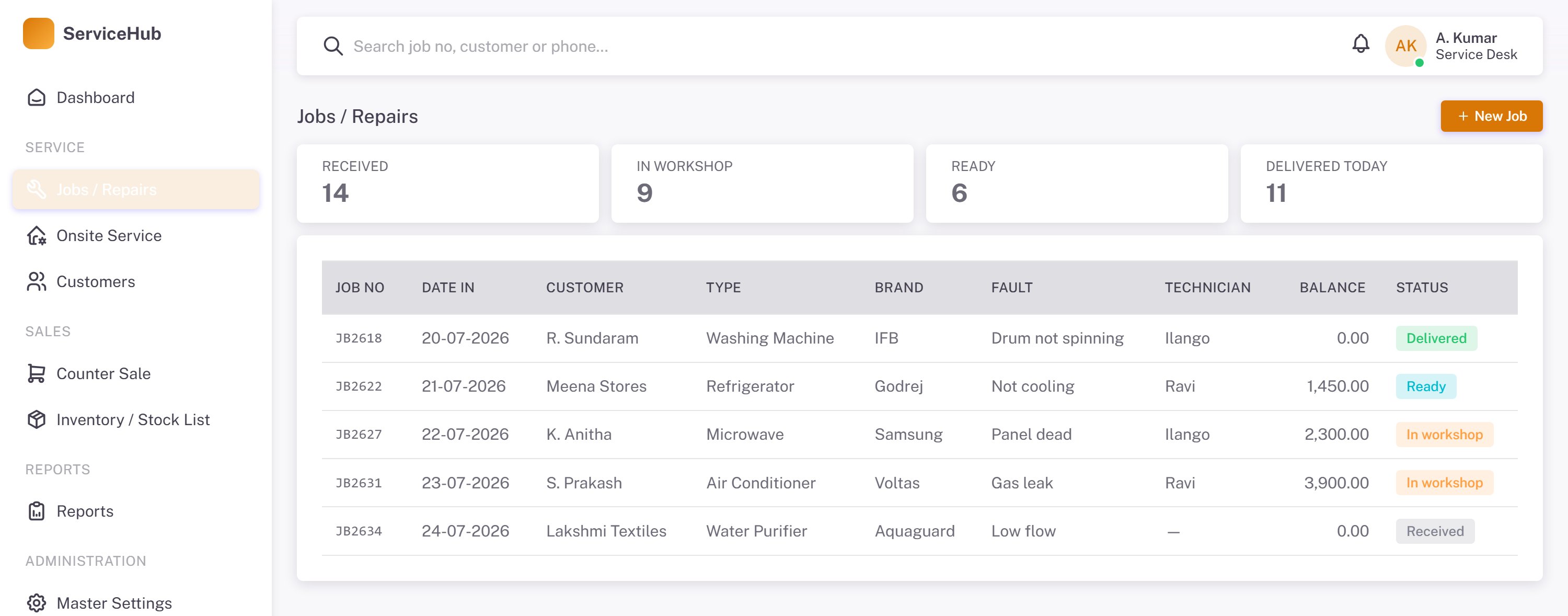1568x616 pixels.
Task: Open notifications bell
Action: [x=1361, y=44]
